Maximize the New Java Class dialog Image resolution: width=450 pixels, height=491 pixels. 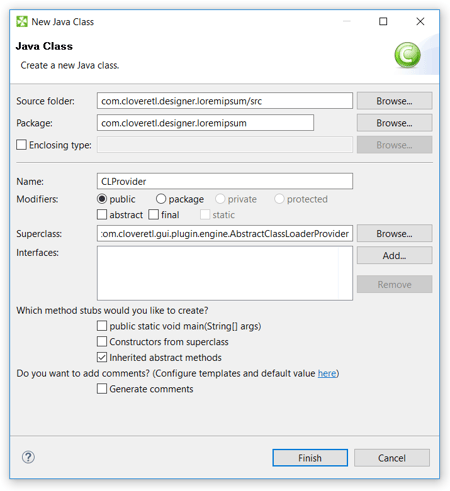(383, 22)
